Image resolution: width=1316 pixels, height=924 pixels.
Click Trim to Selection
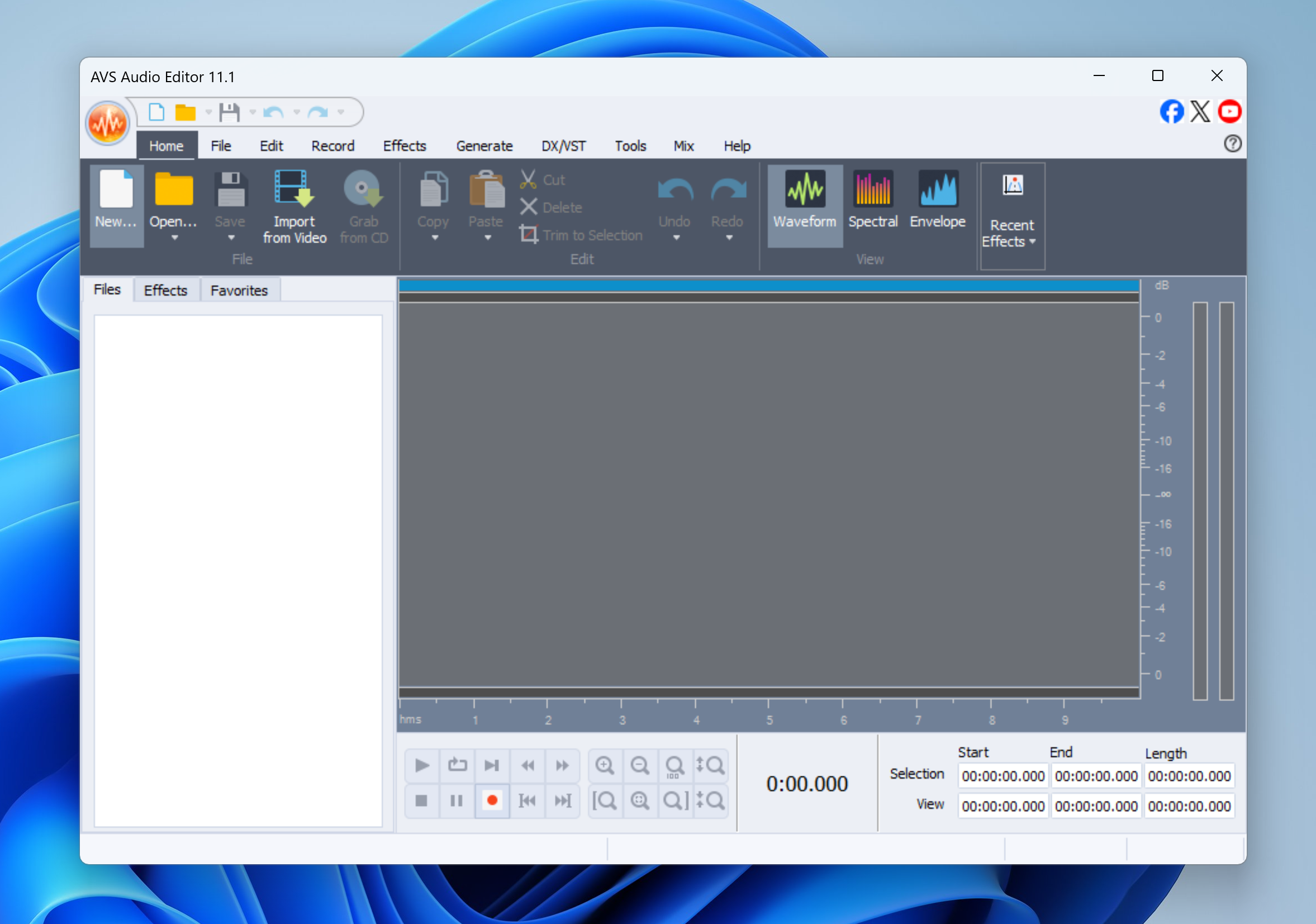581,235
